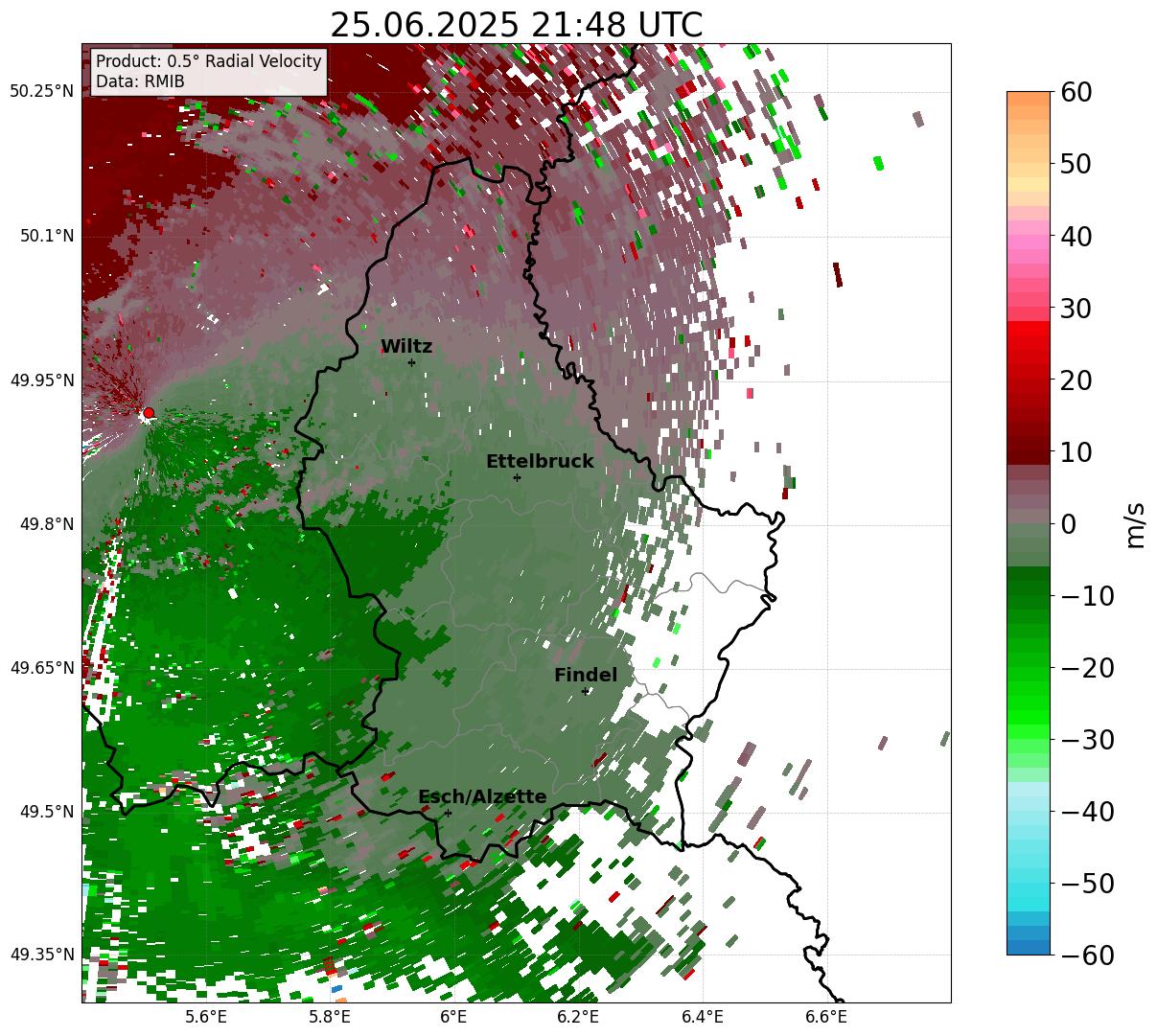This screenshot has width=1157, height=1036.
Task: Click the colorbar 50 tick label
Action: coord(1076,164)
